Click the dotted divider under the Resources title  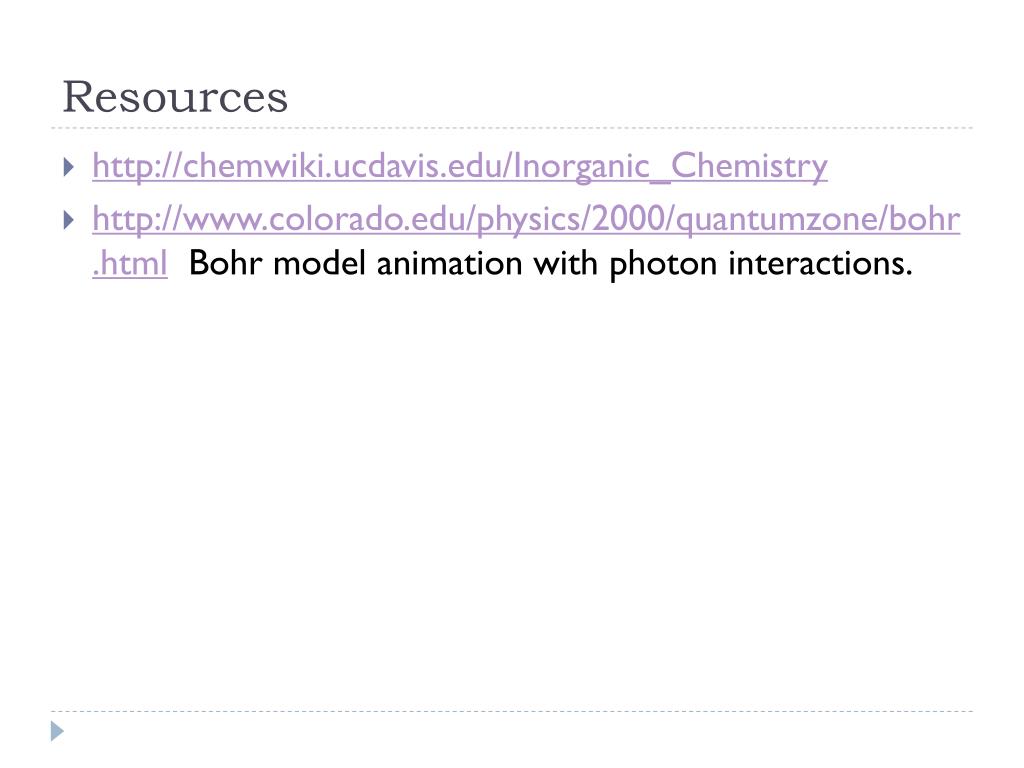click(512, 128)
